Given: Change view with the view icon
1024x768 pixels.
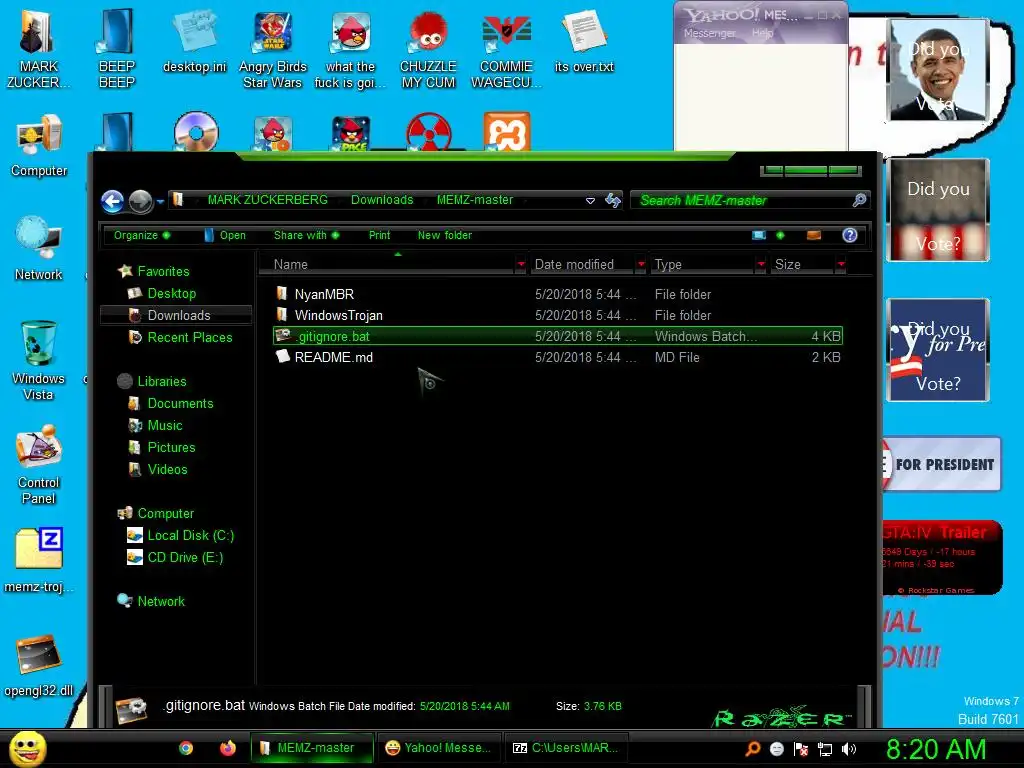Looking at the screenshot, I should [x=759, y=235].
